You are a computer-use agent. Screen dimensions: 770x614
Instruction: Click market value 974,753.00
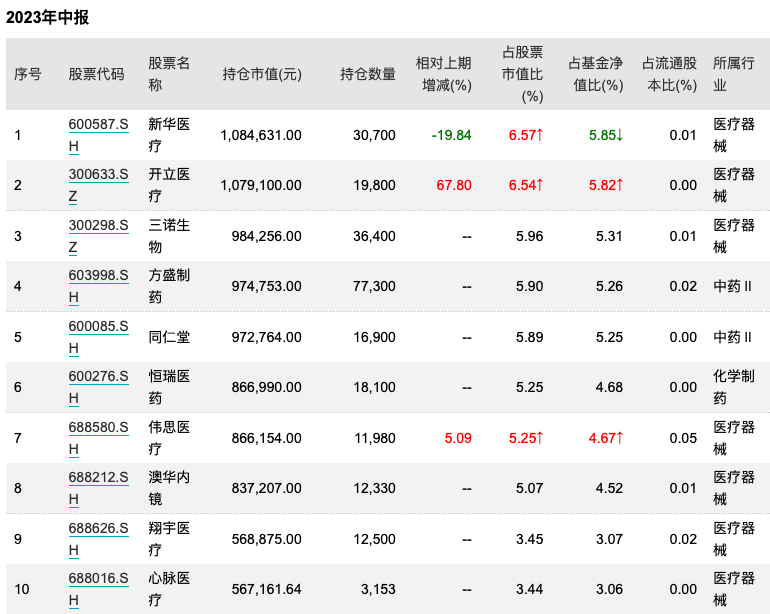click(267, 286)
